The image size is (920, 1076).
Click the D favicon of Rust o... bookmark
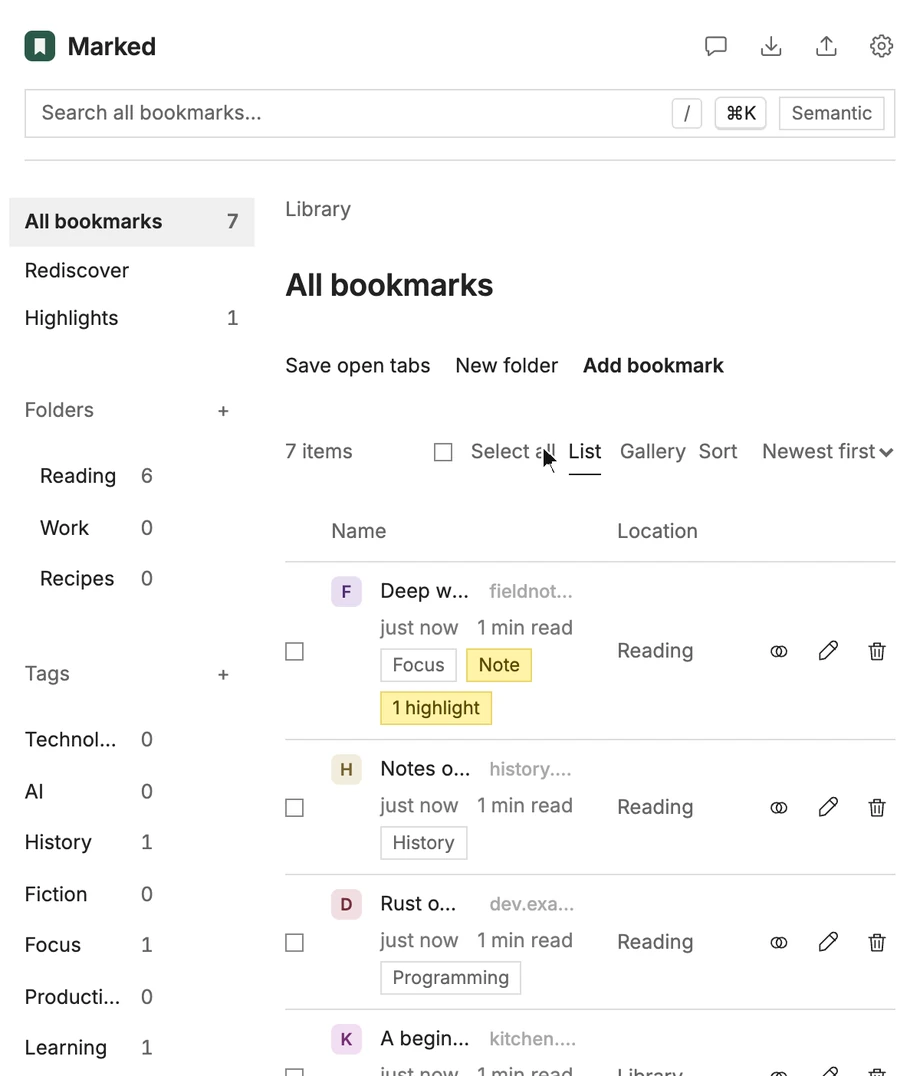pyautogui.click(x=346, y=904)
